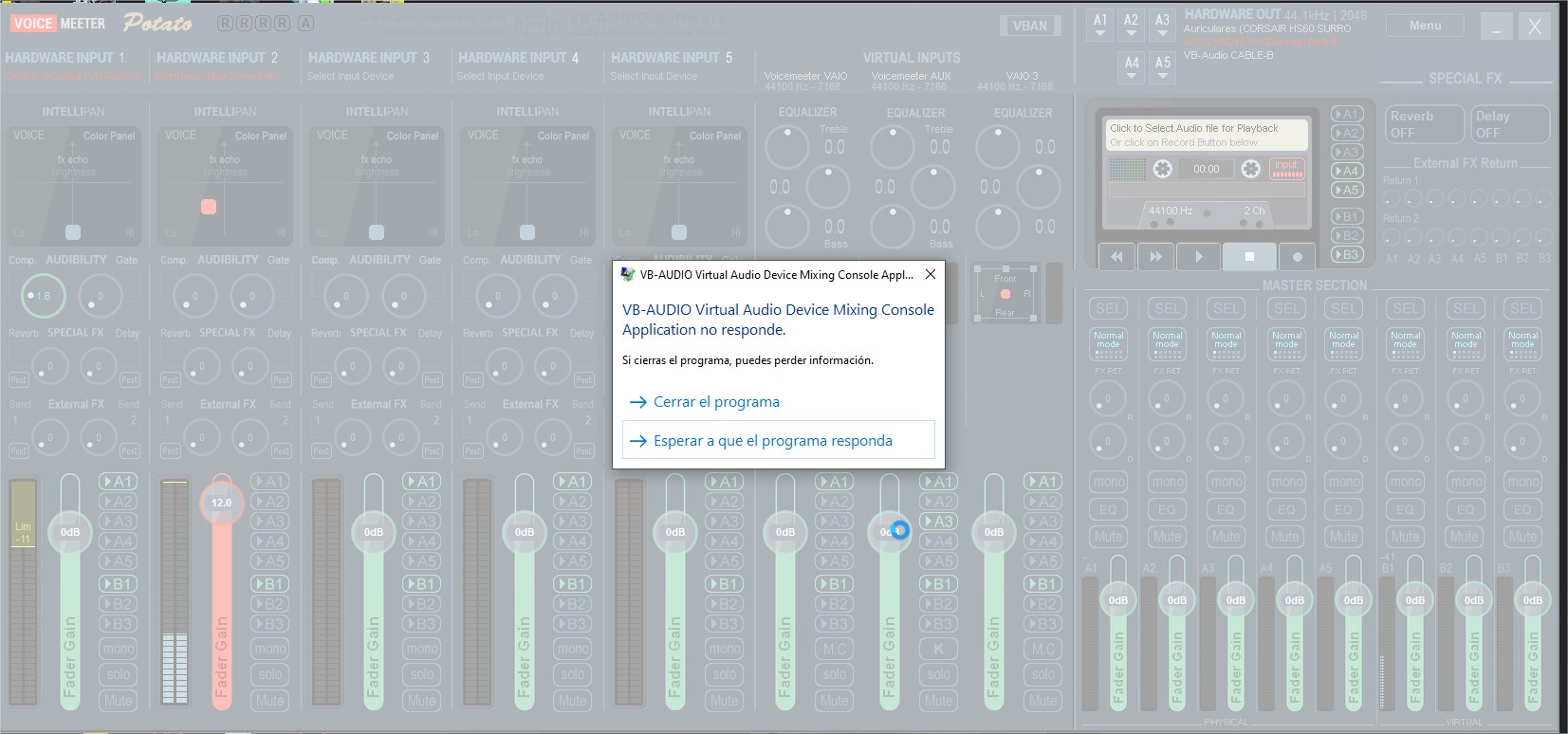Set mono on the last master bus
1568x734 pixels.
tap(1523, 482)
